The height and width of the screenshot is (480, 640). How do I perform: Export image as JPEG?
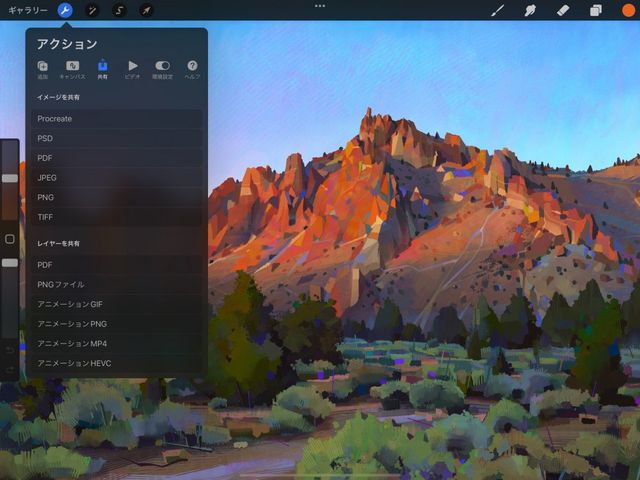tap(117, 178)
